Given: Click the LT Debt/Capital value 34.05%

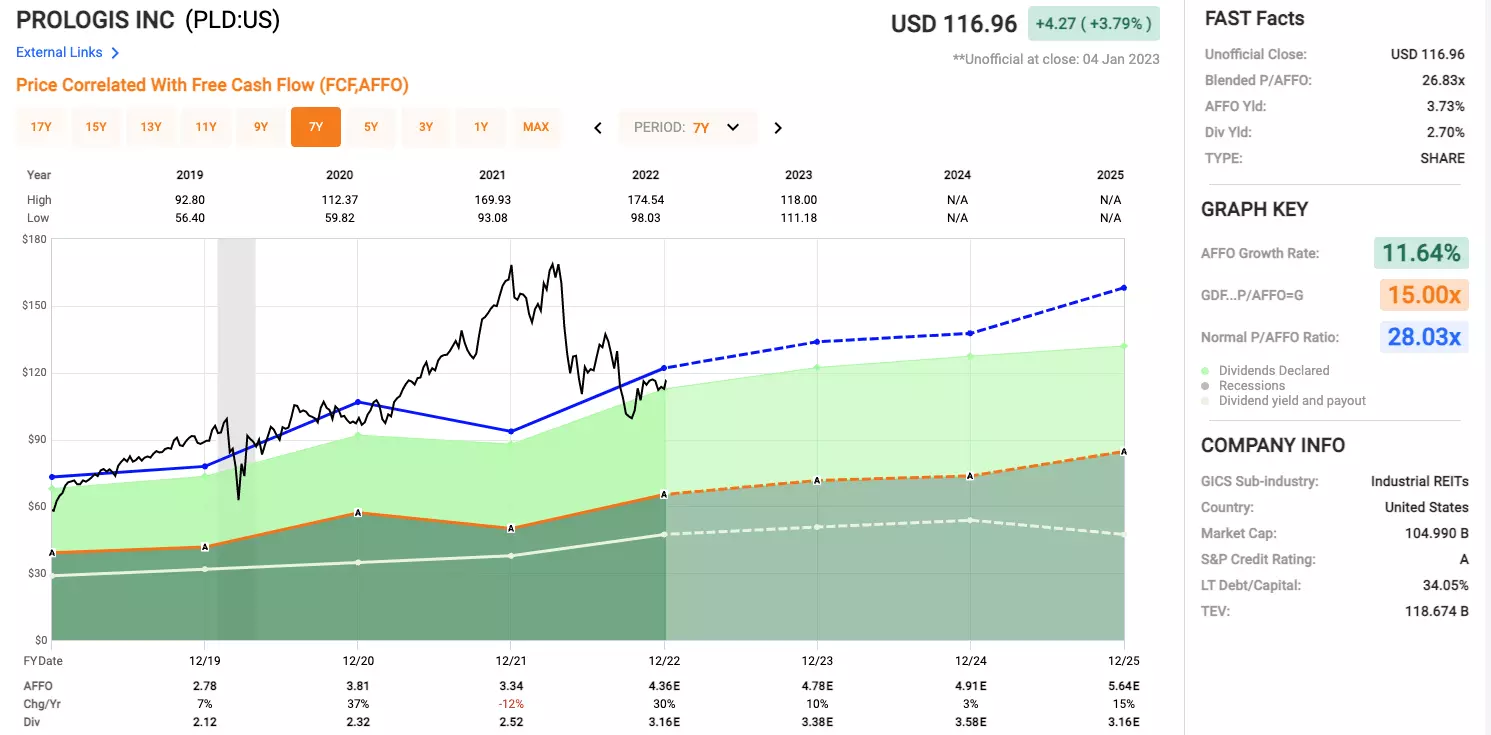Looking at the screenshot, I should (x=1444, y=586).
